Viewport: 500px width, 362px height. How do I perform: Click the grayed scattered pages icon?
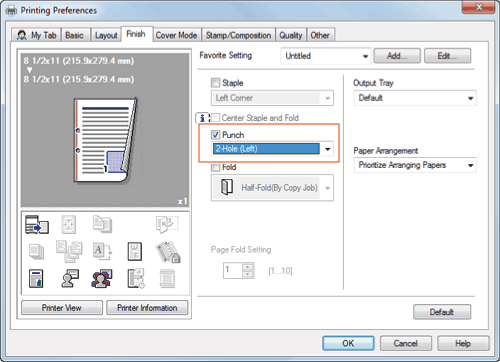click(69, 252)
